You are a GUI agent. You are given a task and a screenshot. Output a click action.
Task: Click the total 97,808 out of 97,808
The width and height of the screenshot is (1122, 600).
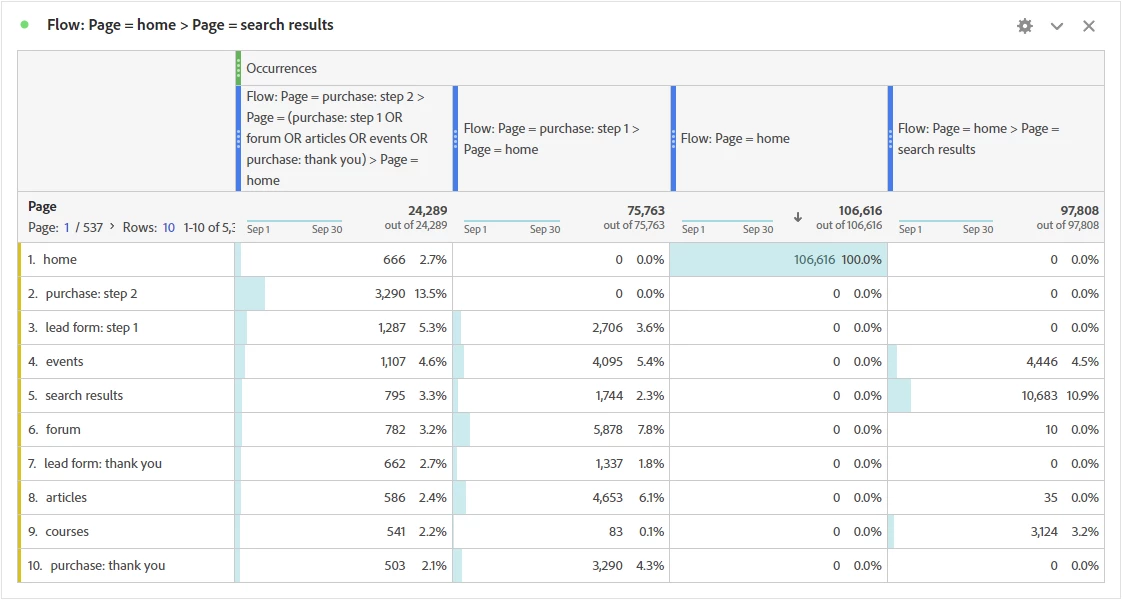pos(1068,217)
